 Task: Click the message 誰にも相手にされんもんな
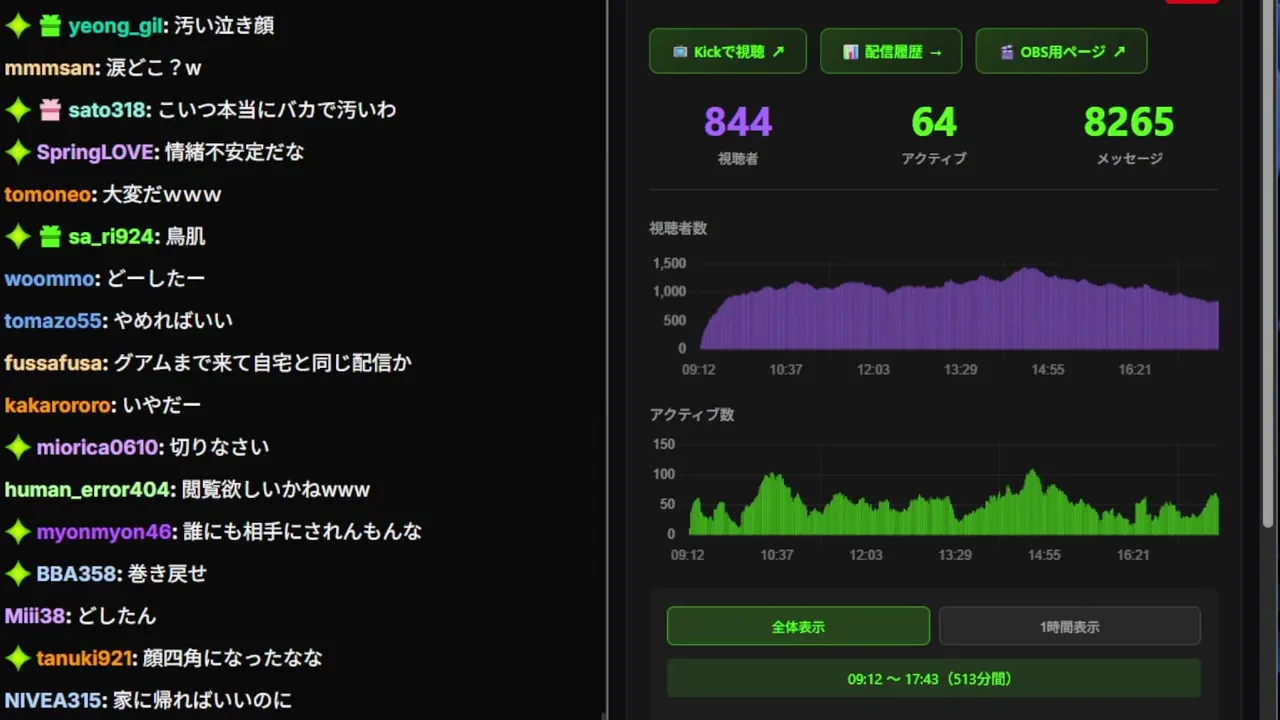302,531
